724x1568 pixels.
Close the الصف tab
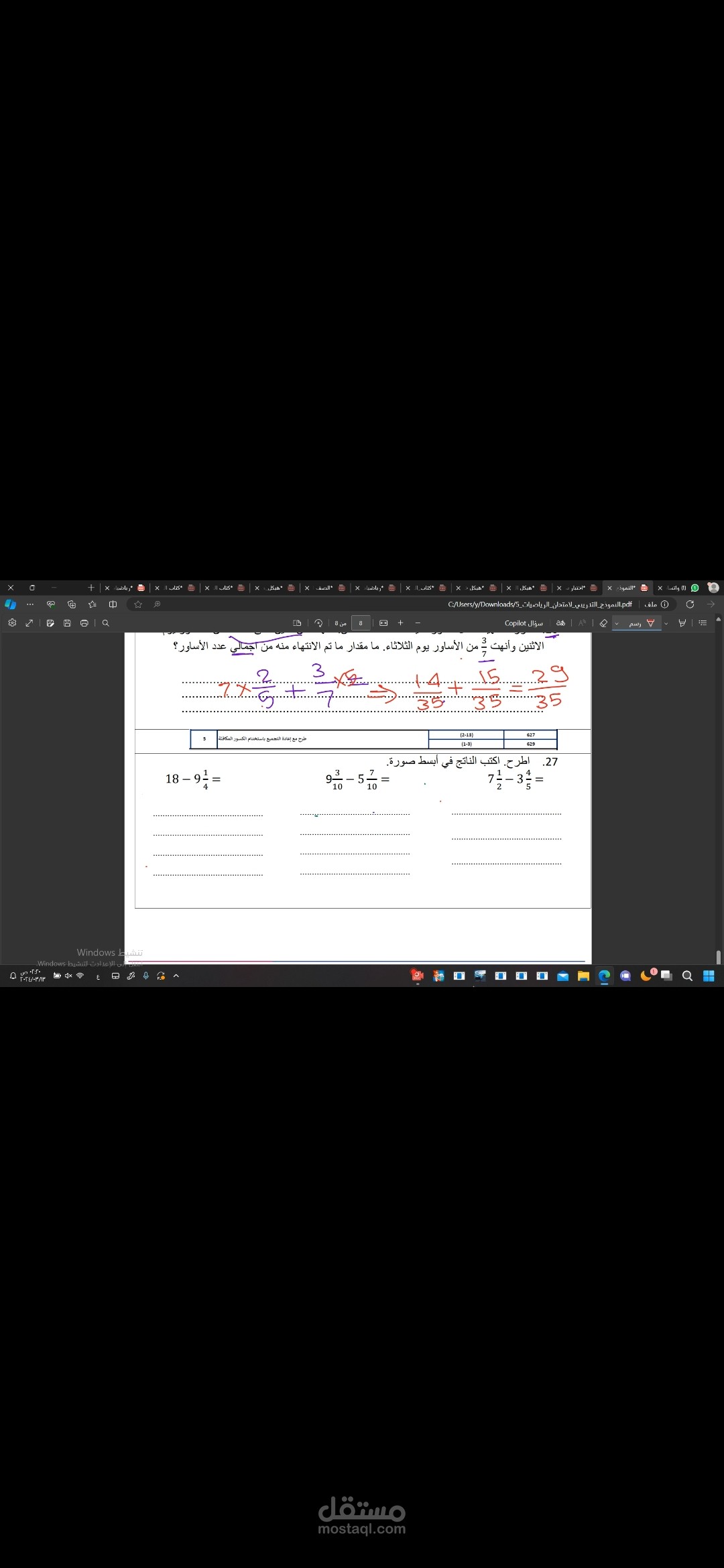coord(307,588)
